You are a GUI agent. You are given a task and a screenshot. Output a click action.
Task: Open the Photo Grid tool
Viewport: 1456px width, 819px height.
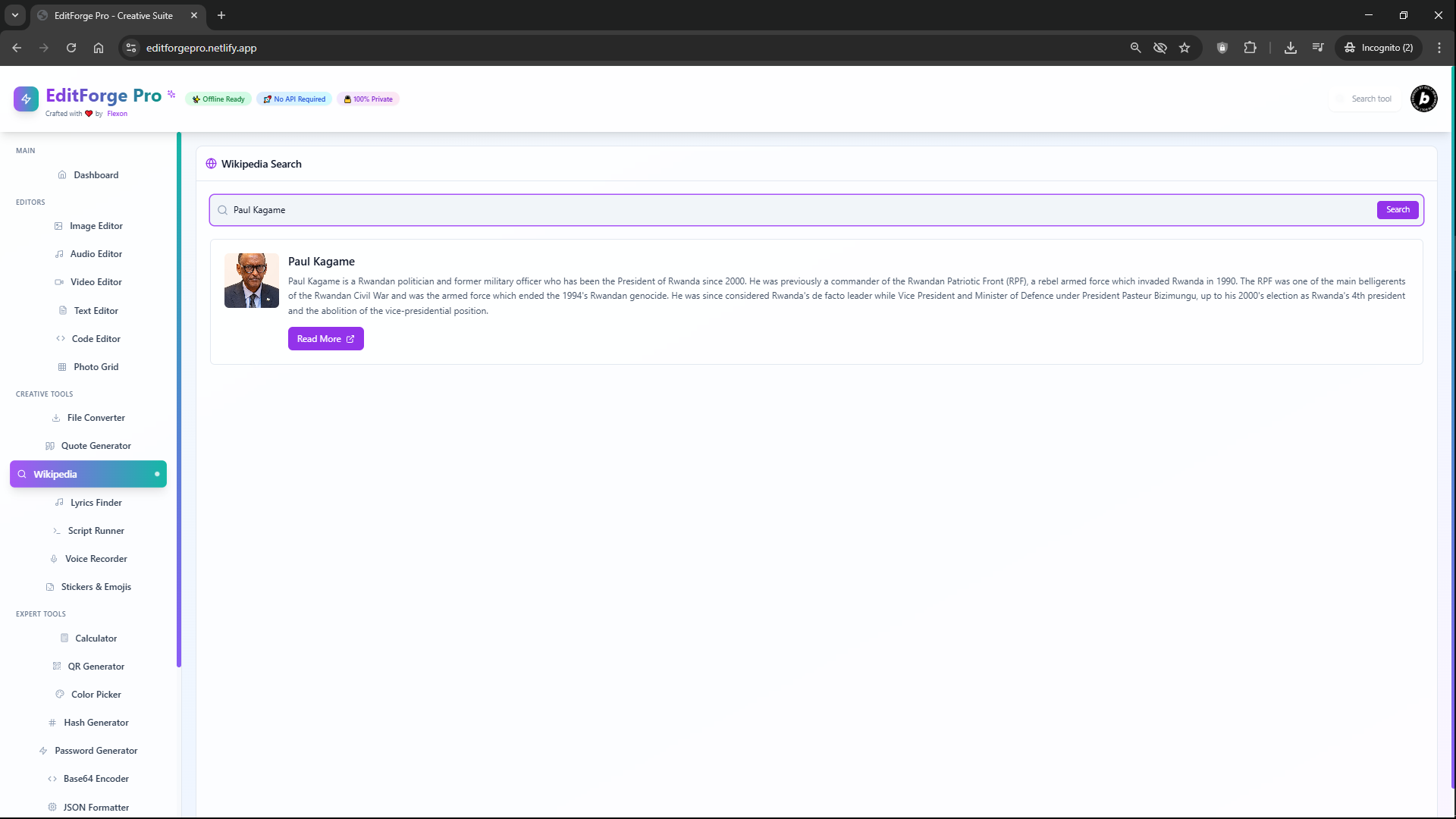96,367
